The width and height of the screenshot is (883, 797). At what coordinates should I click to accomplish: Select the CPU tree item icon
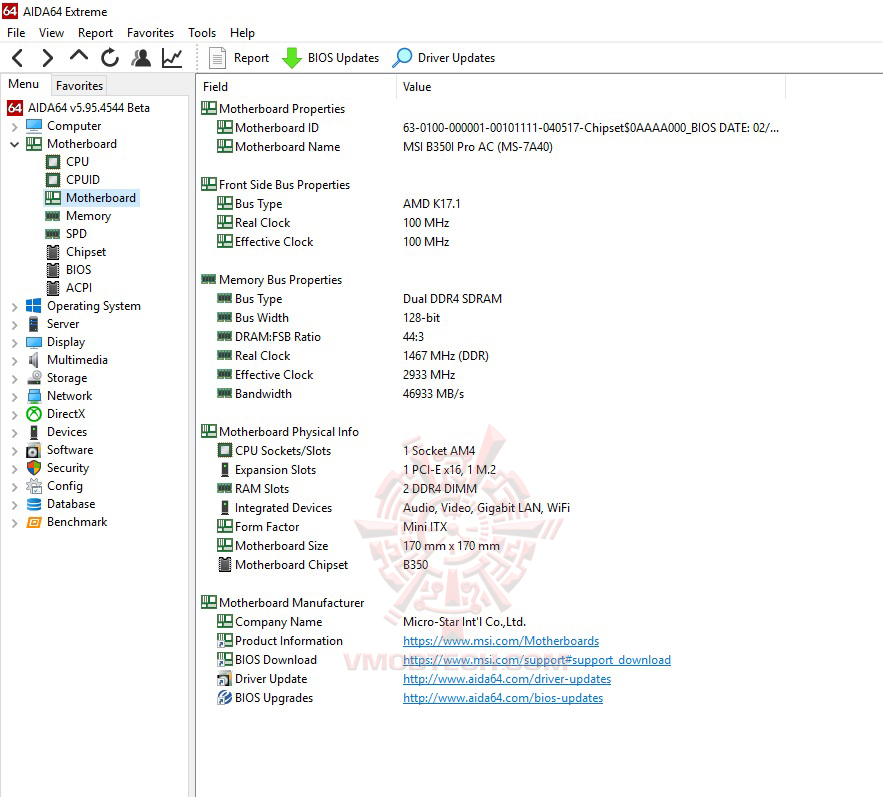[53, 162]
